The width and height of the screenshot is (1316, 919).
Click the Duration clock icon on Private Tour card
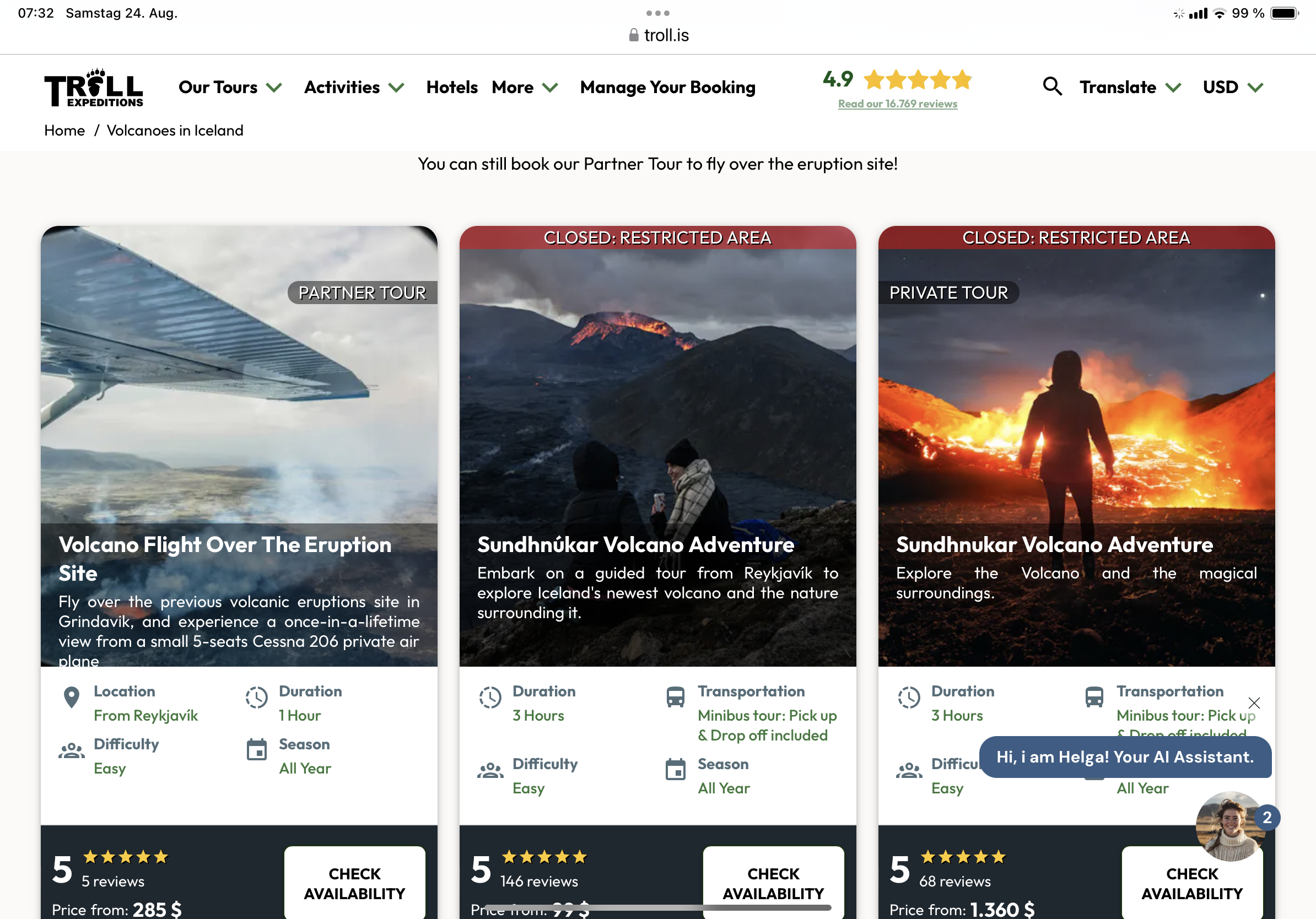coord(909,698)
